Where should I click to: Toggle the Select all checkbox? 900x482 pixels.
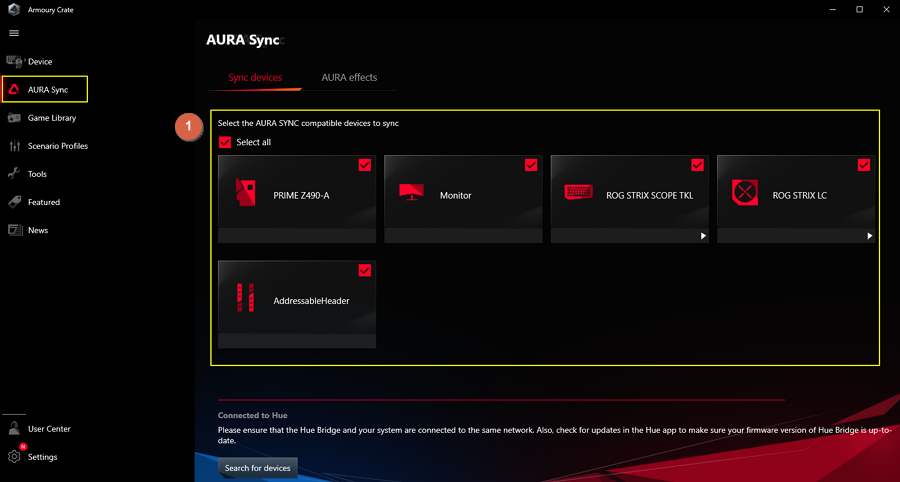225,142
